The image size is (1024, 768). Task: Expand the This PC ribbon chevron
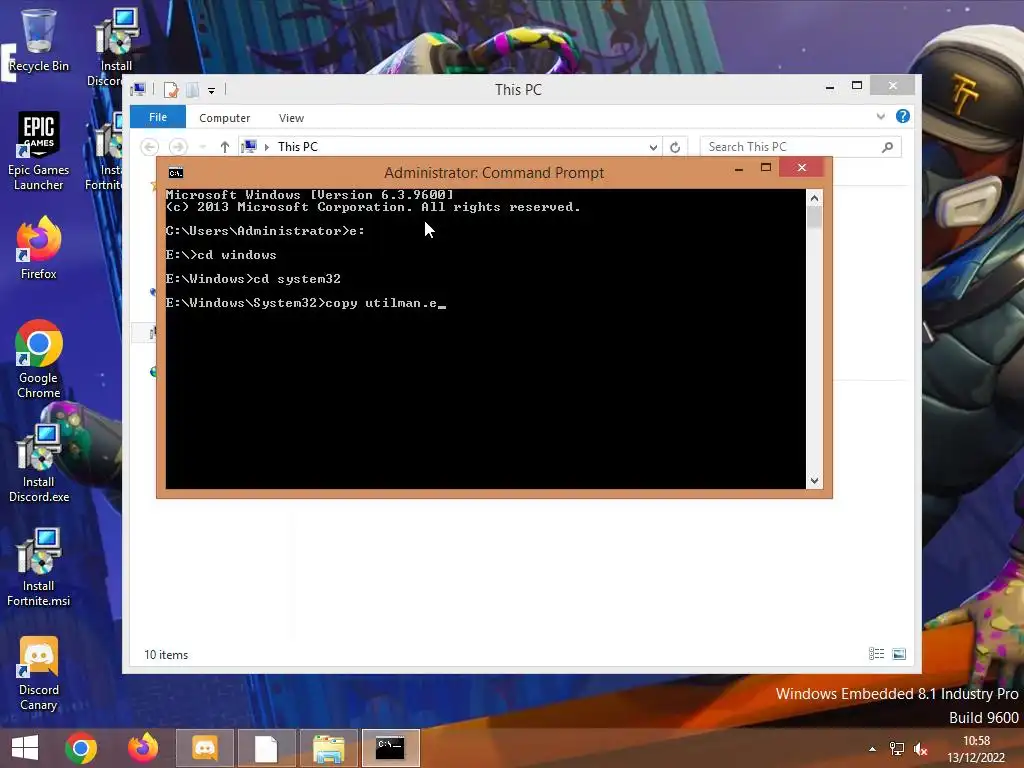(881, 117)
